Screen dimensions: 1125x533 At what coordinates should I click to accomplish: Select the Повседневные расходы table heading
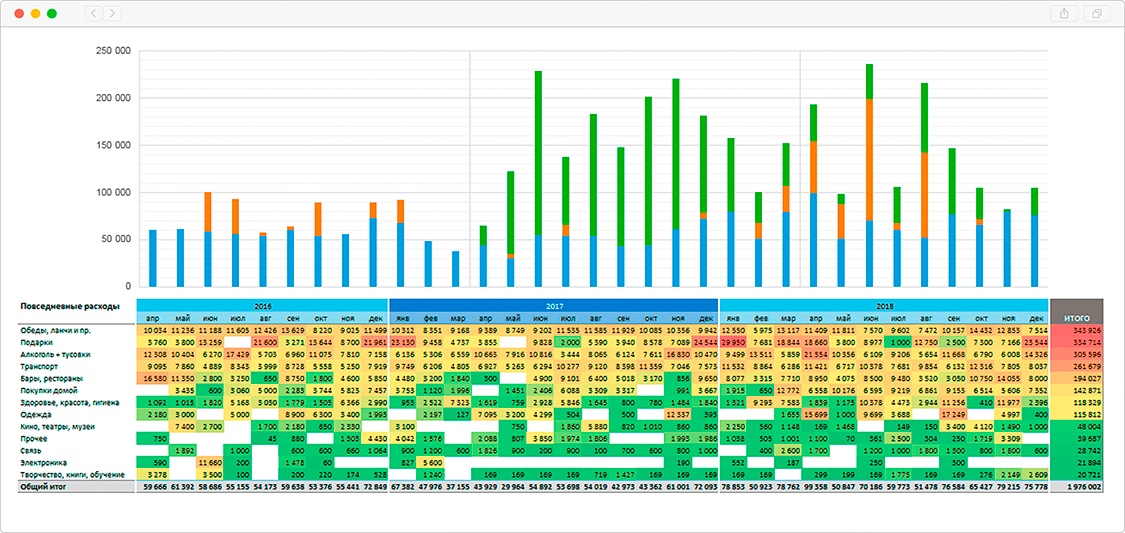point(70,306)
